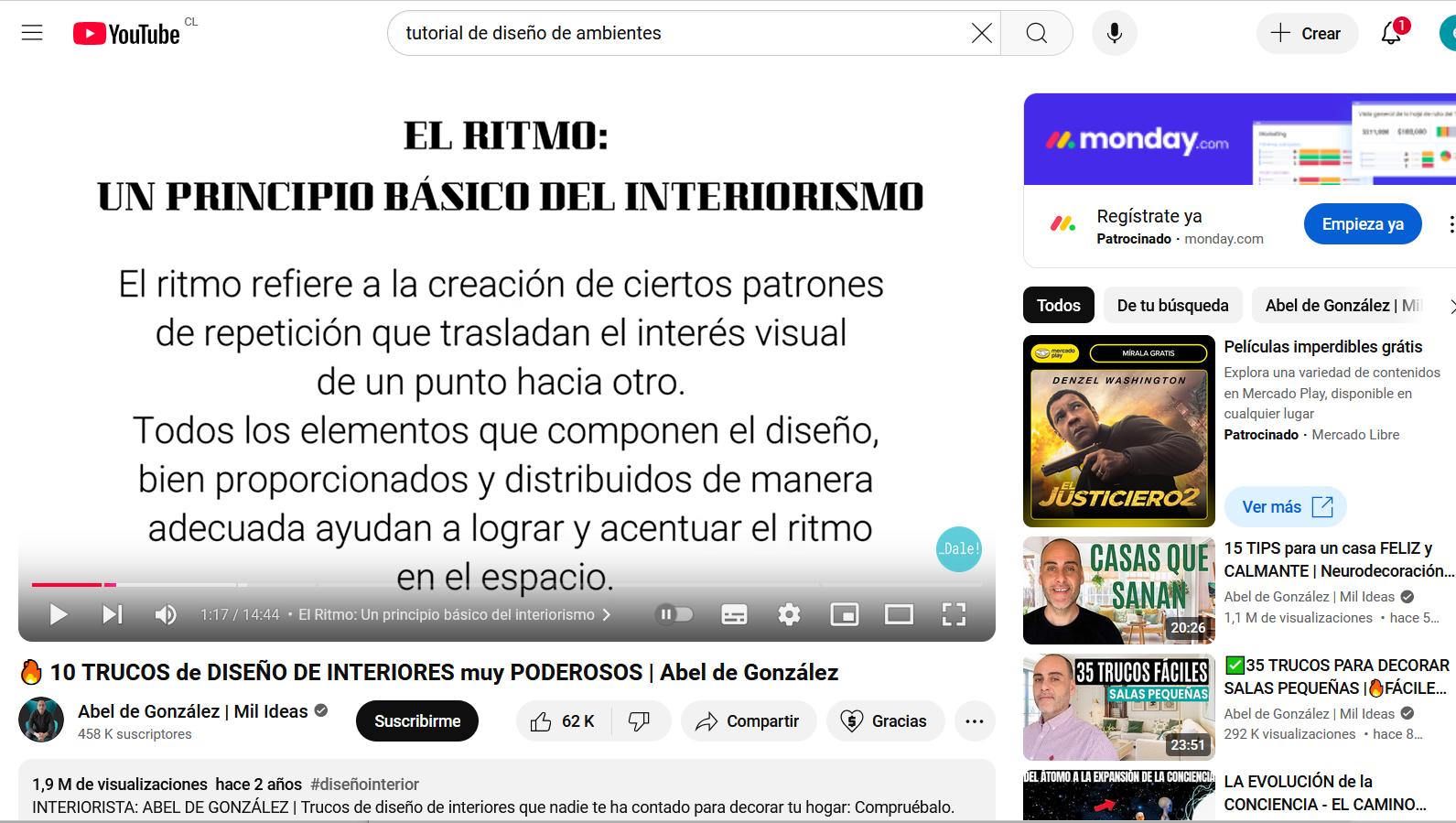Start voice search with microphone
This screenshot has width=1456, height=823.
coord(1114,33)
